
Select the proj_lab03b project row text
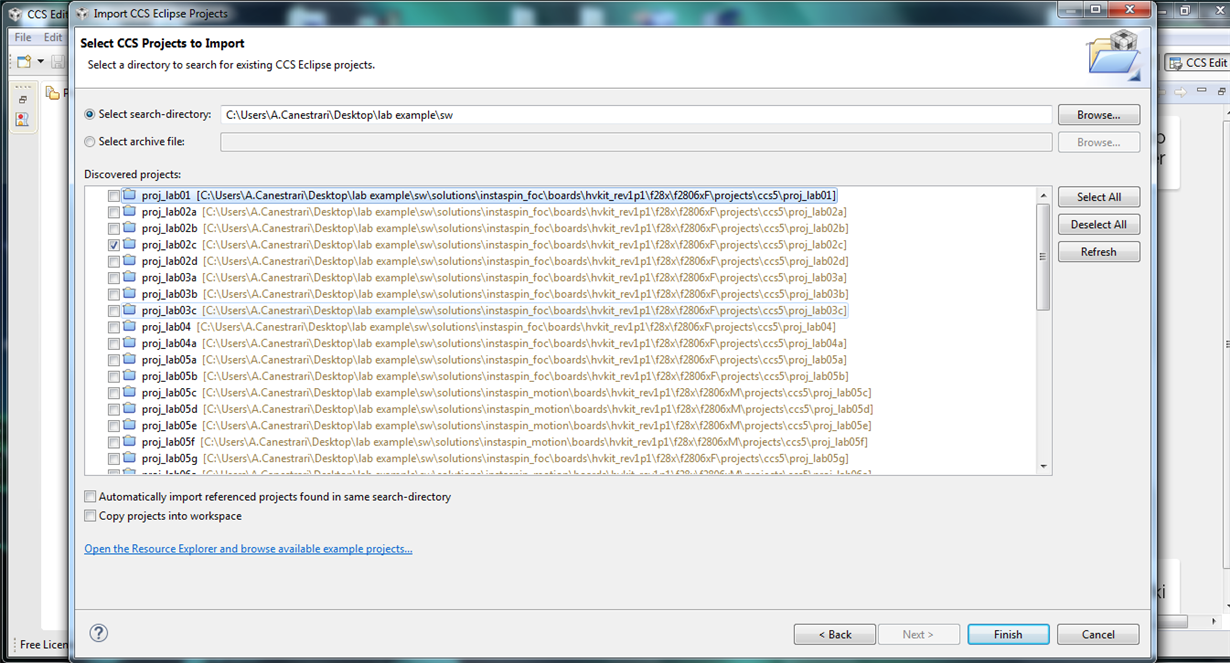pos(495,294)
